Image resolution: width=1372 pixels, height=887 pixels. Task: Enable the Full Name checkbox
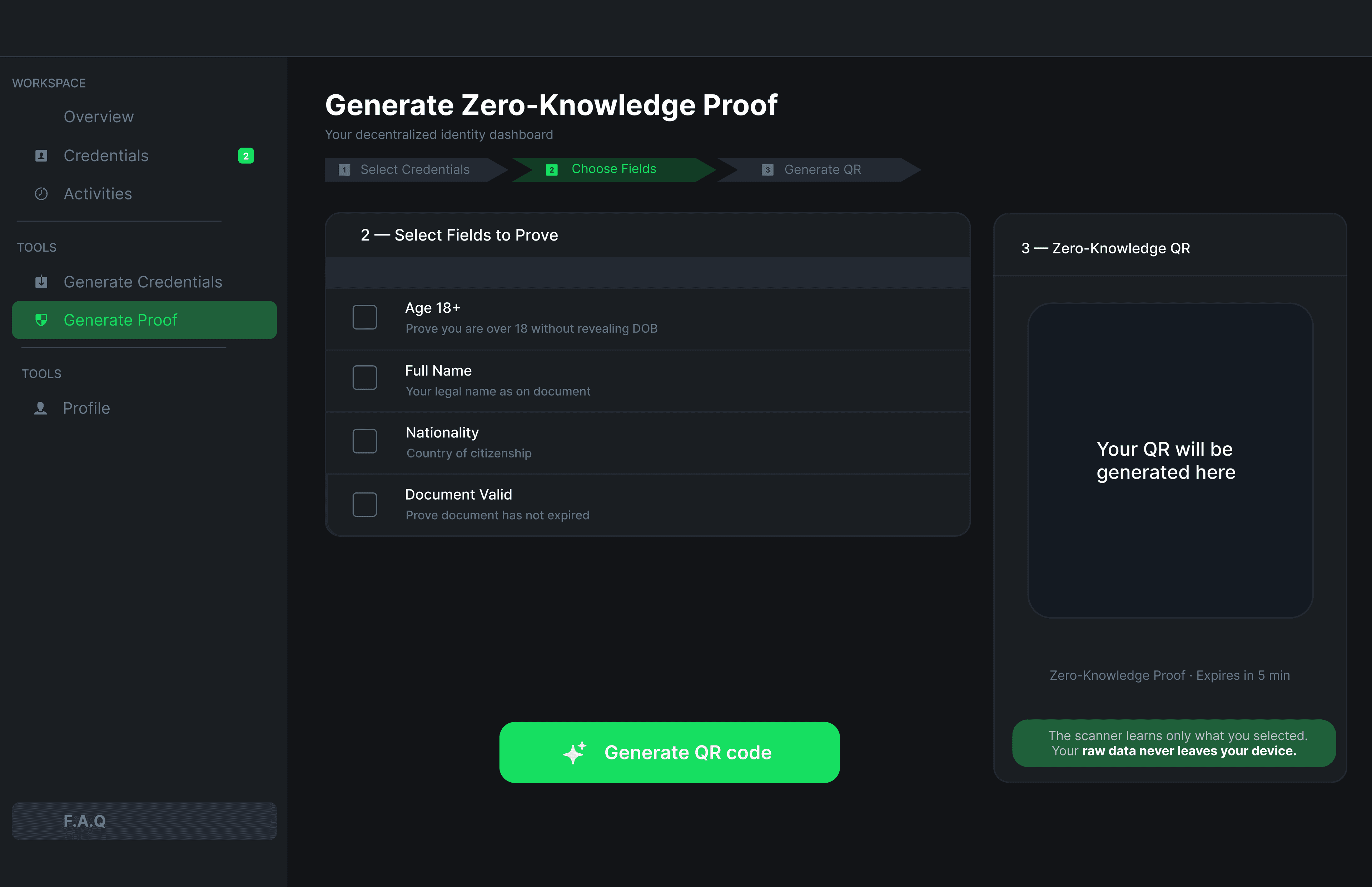coord(364,378)
